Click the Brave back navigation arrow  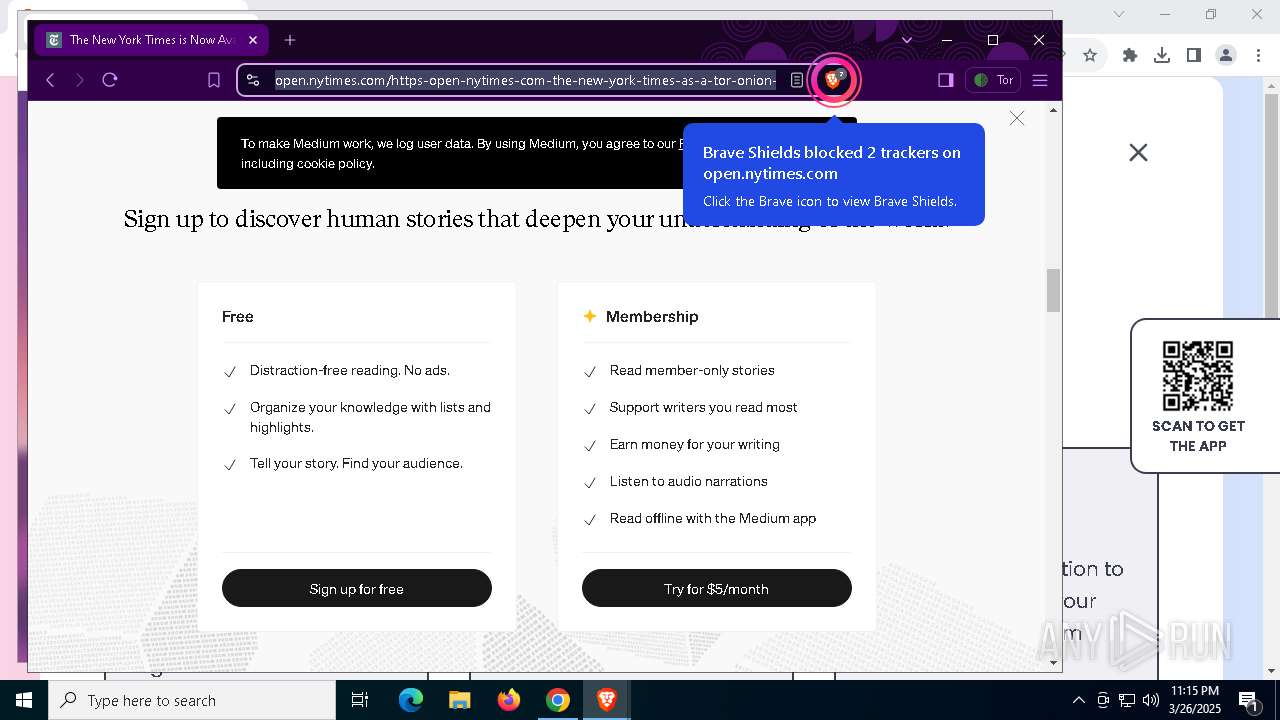(x=50, y=80)
